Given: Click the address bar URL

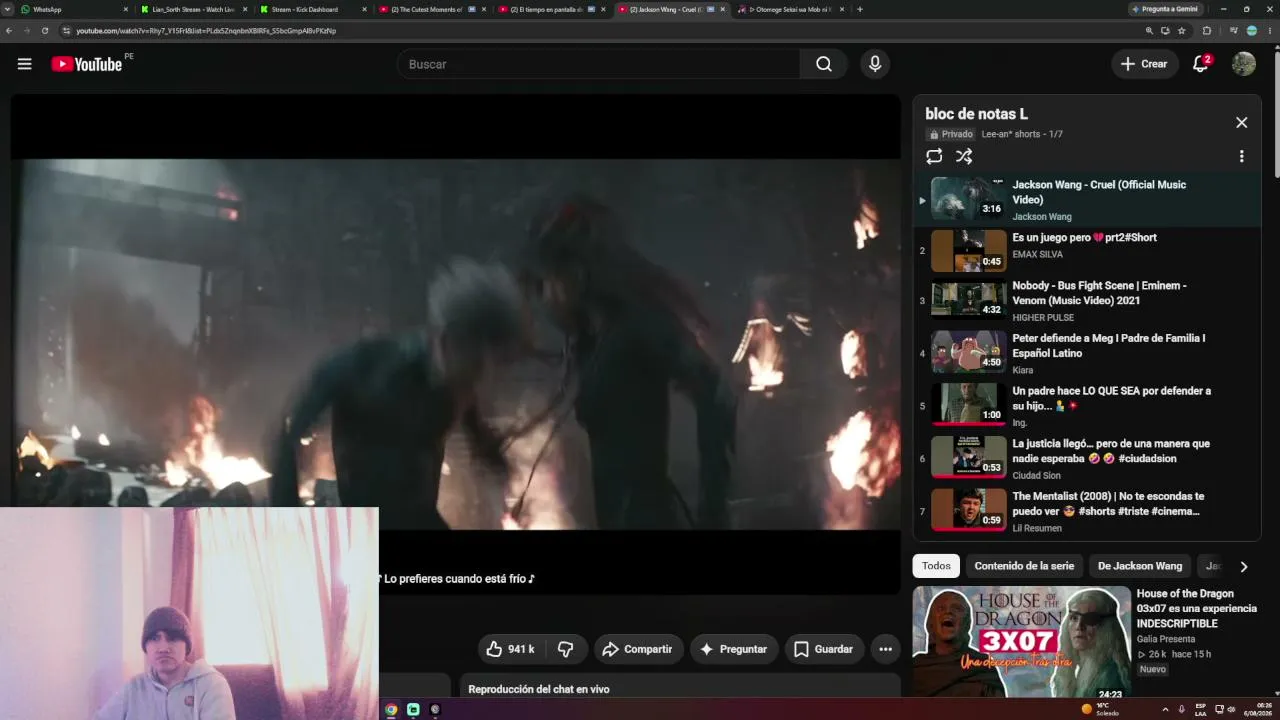Looking at the screenshot, I should 206,31.
